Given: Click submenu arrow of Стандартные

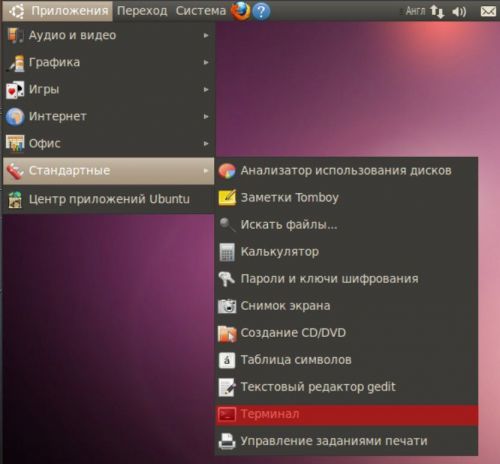Looking at the screenshot, I should click(206, 171).
